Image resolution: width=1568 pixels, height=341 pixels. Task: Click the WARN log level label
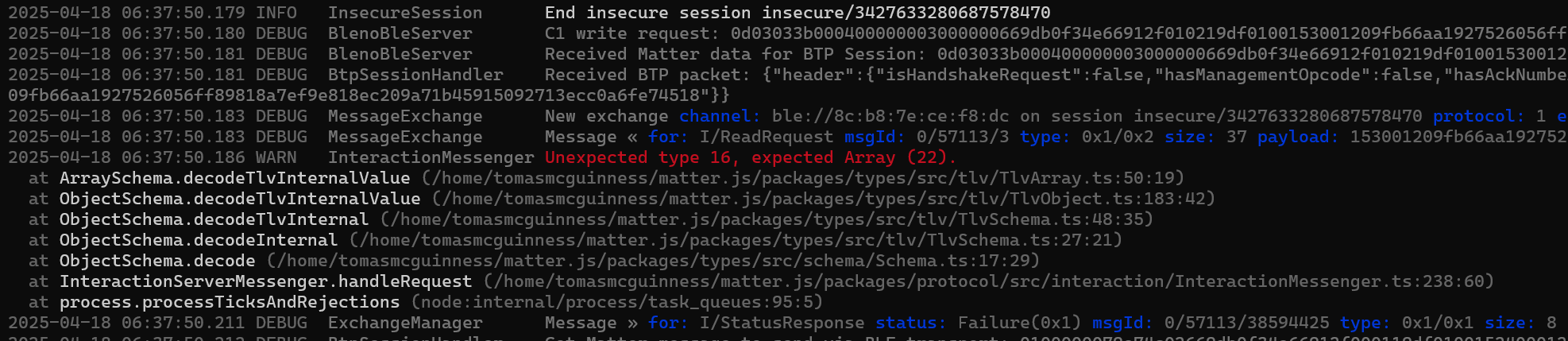(x=276, y=157)
